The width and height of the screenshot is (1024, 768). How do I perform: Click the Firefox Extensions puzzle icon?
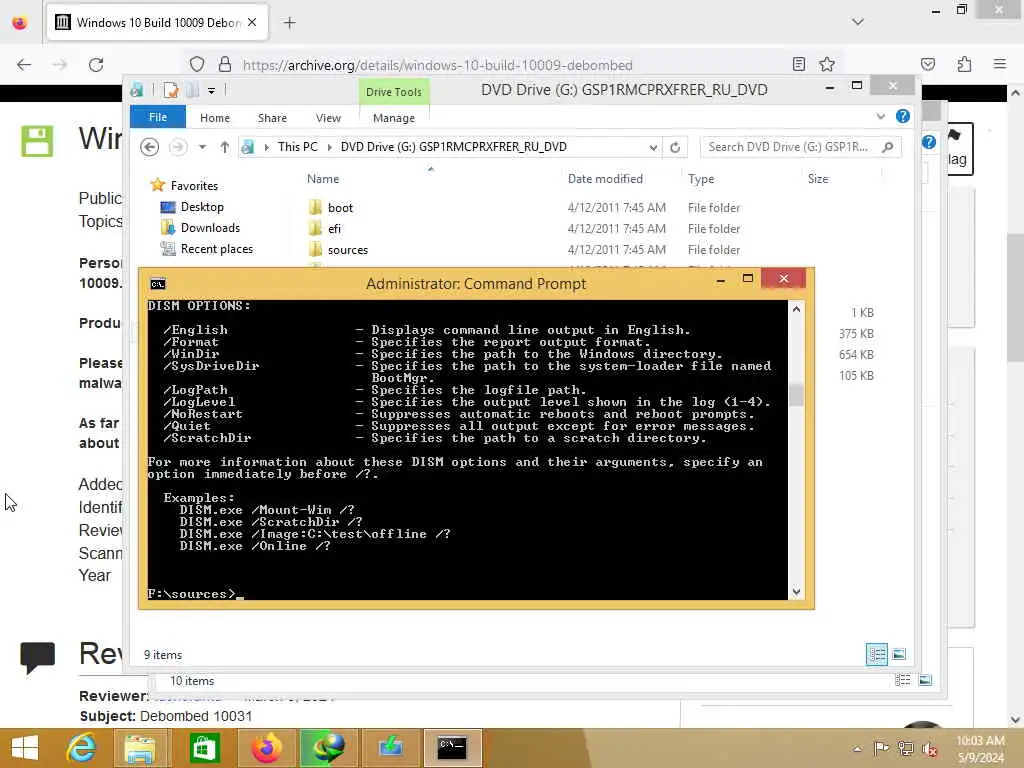tap(964, 64)
